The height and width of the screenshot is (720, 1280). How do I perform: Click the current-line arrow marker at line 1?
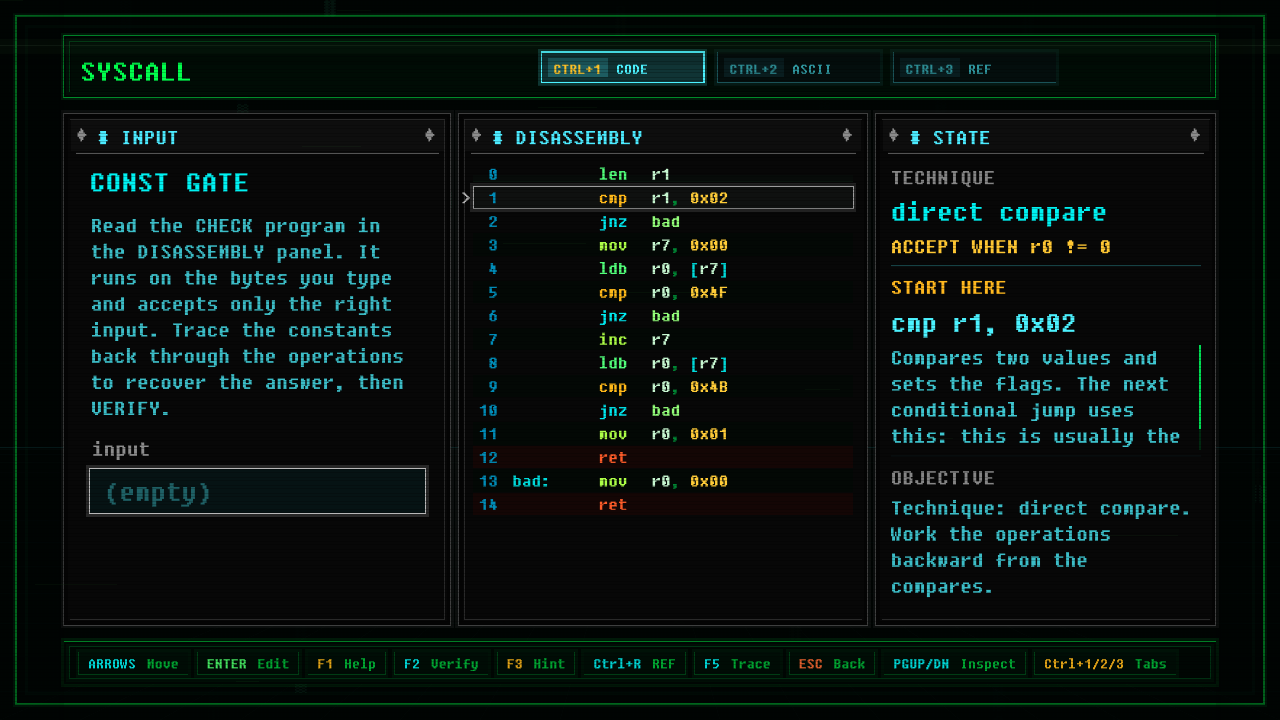click(x=466, y=198)
